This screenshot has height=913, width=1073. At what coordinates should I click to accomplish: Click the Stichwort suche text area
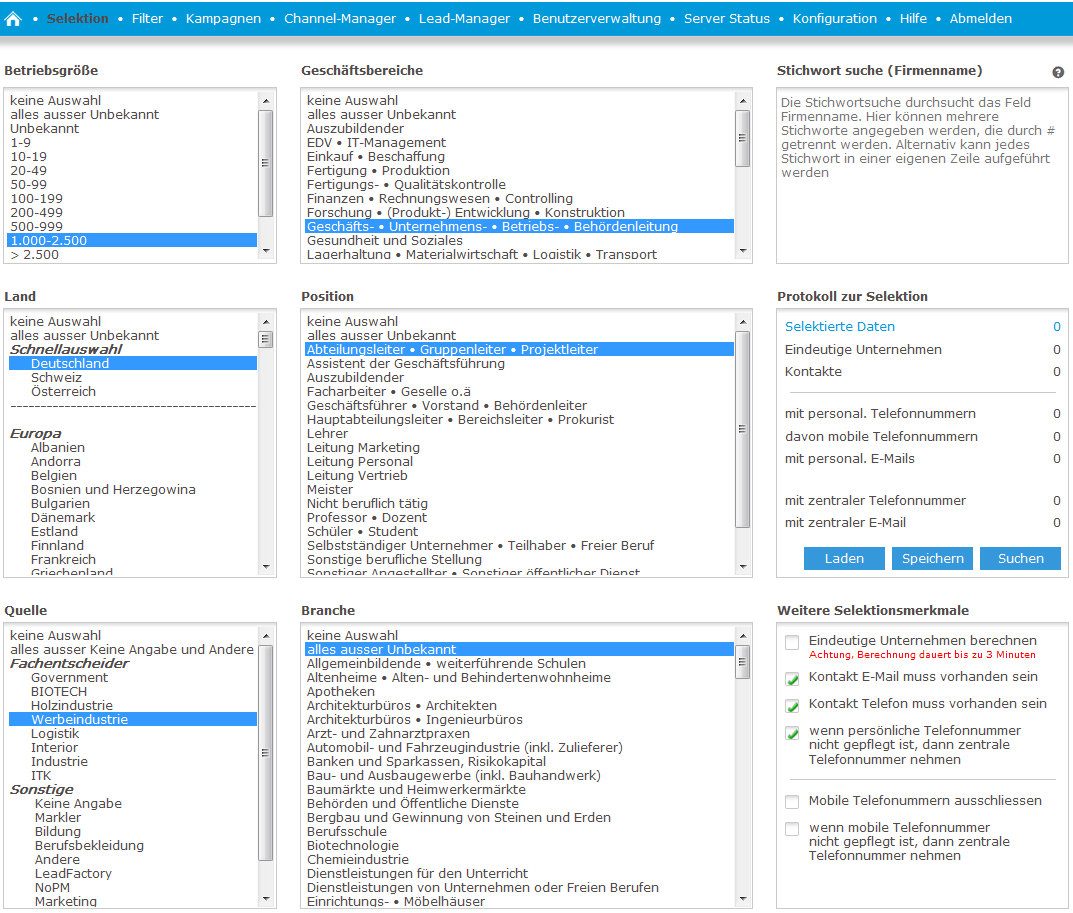[x=922, y=176]
